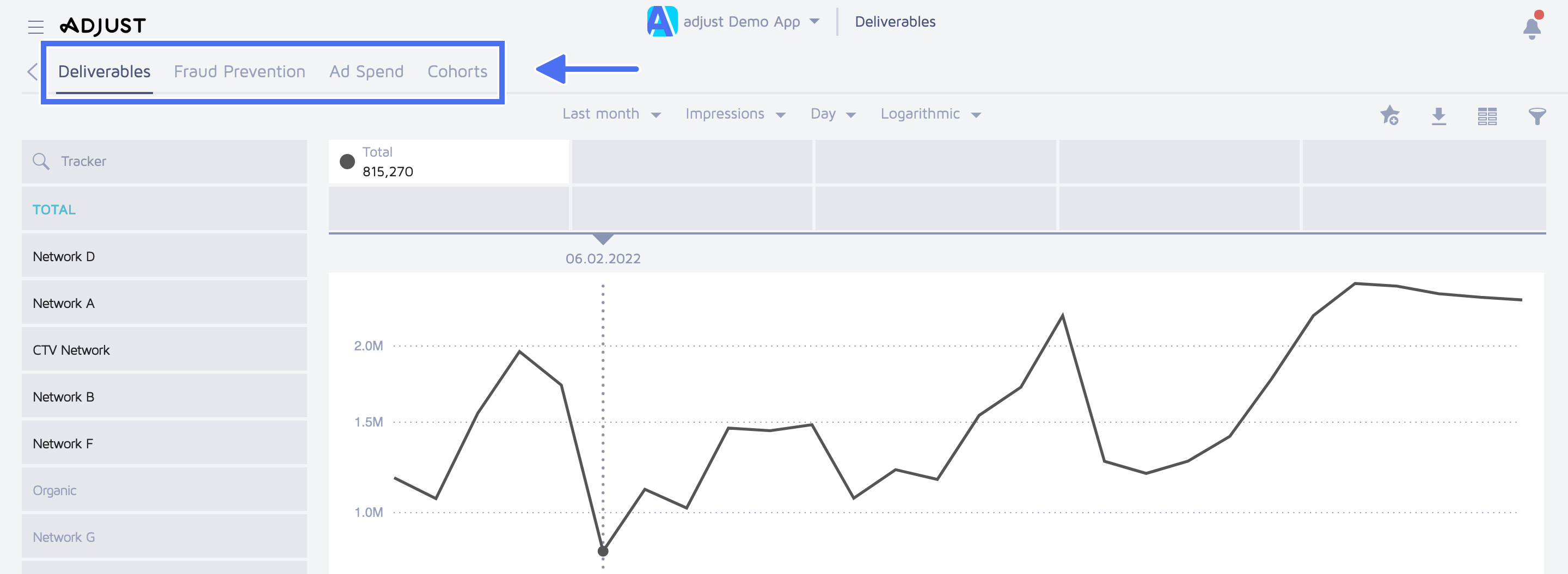Focus the Tracker search field
Image resolution: width=1568 pixels, height=574 pixels.
tap(164, 161)
